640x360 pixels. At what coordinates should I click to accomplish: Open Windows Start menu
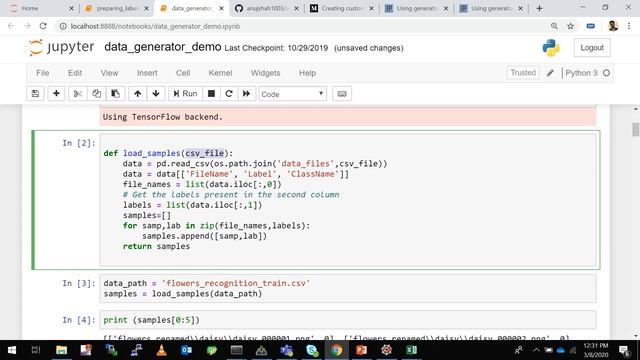(x=12, y=350)
